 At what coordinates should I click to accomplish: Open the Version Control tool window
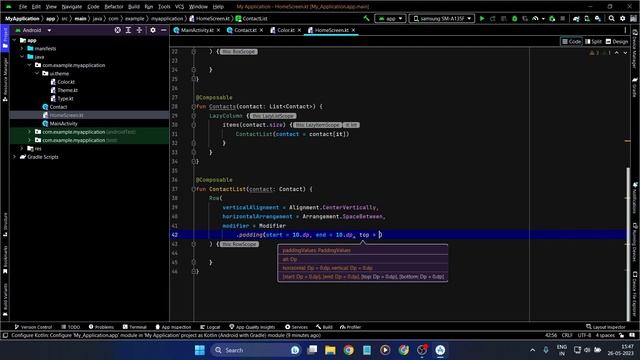[33, 327]
